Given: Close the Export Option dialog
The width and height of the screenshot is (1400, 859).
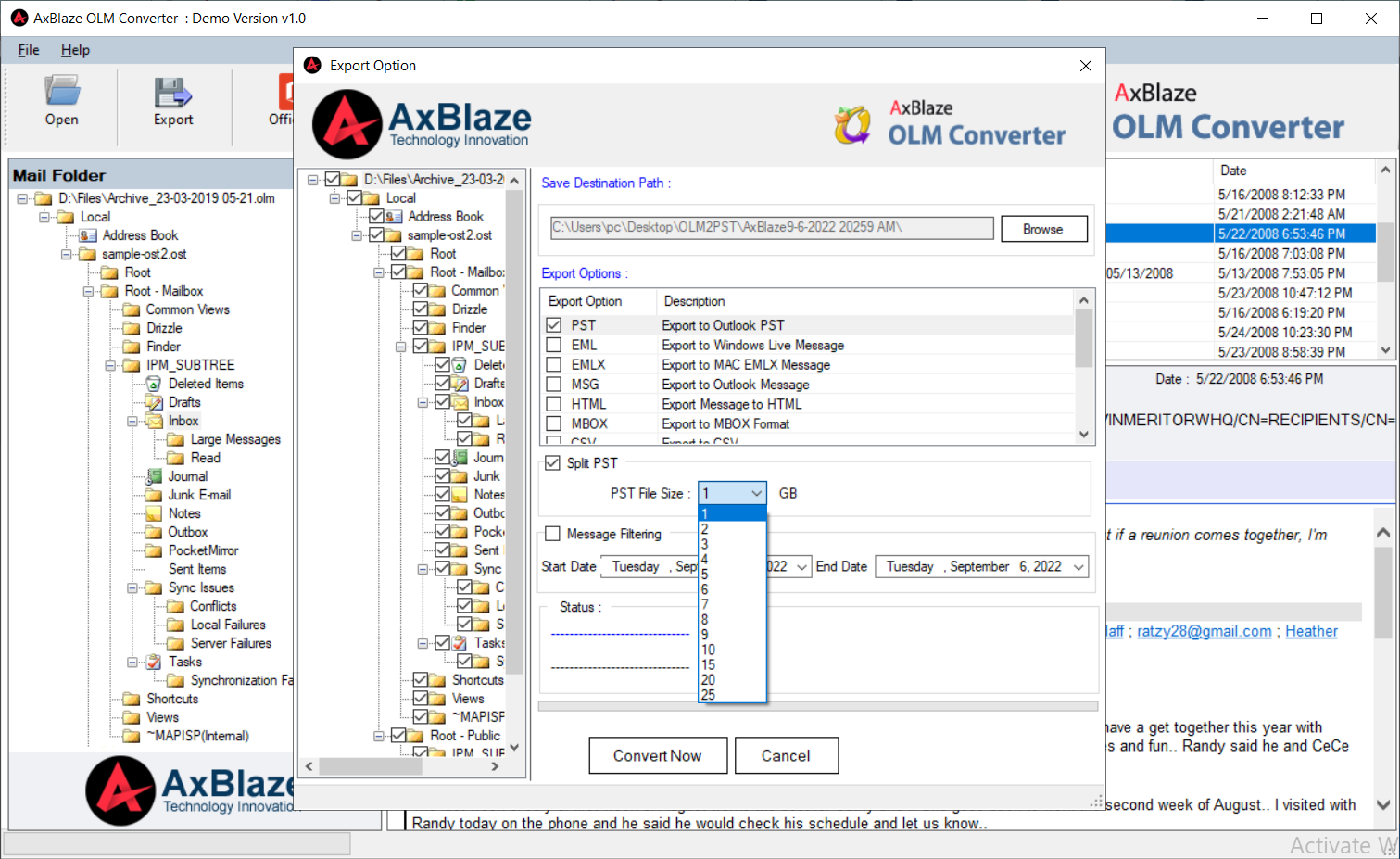Looking at the screenshot, I should [x=1086, y=66].
